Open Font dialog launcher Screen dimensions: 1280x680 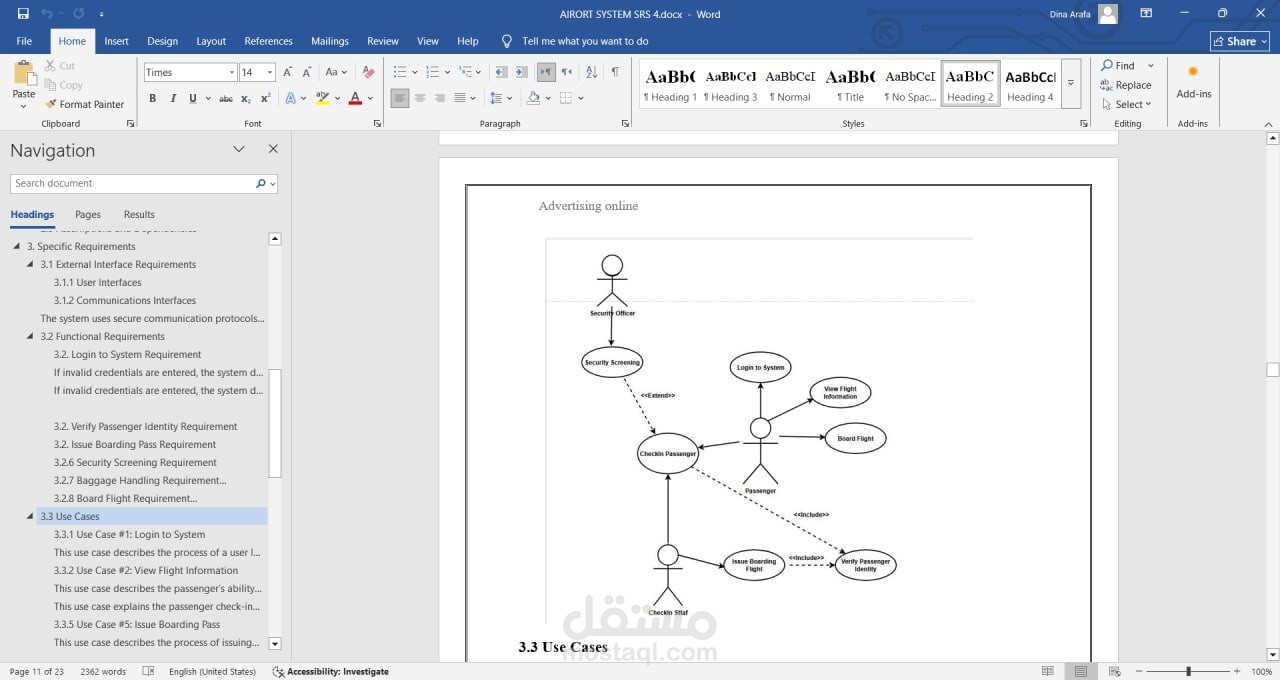[377, 123]
